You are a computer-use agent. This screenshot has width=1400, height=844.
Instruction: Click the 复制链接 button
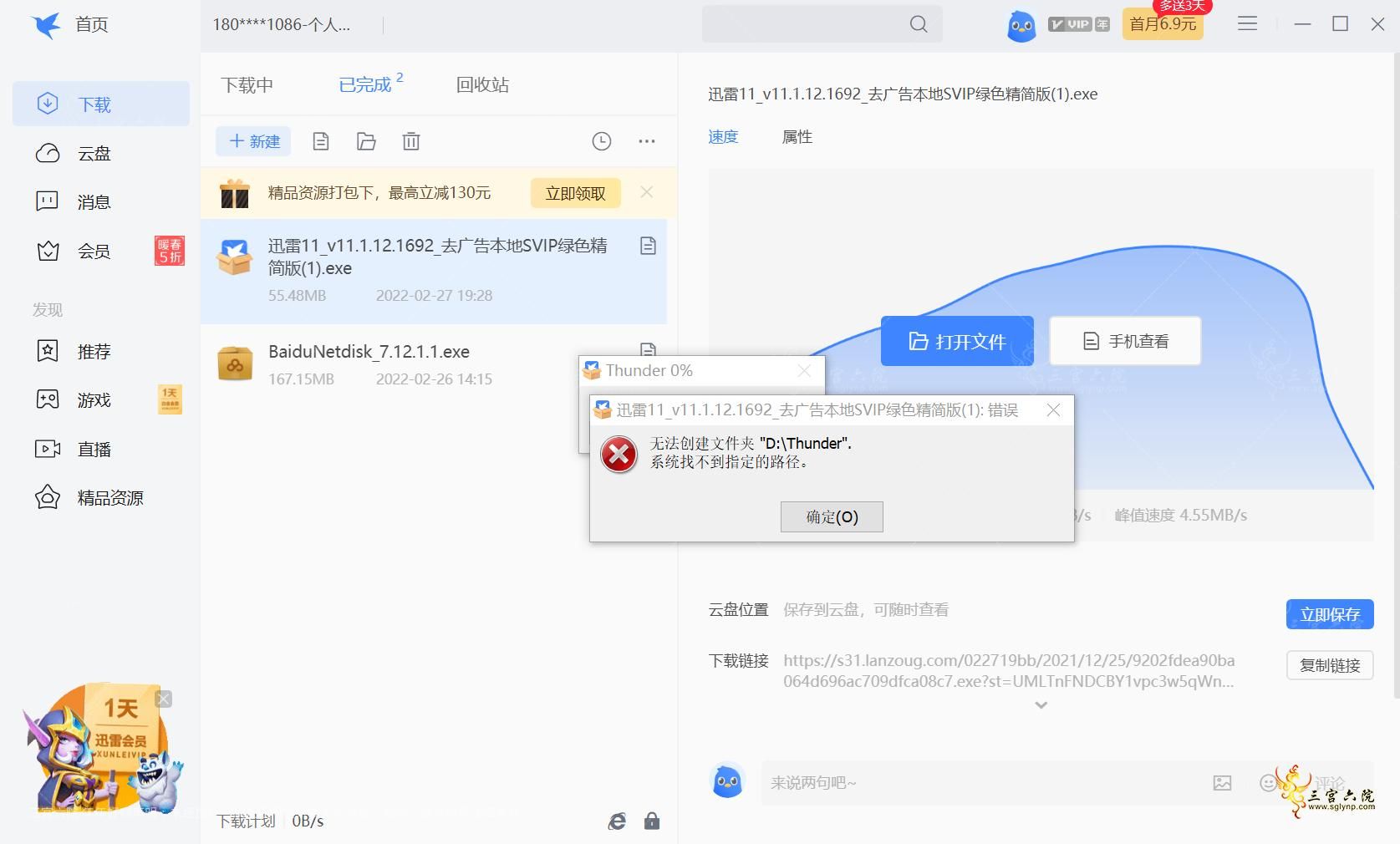click(1330, 665)
